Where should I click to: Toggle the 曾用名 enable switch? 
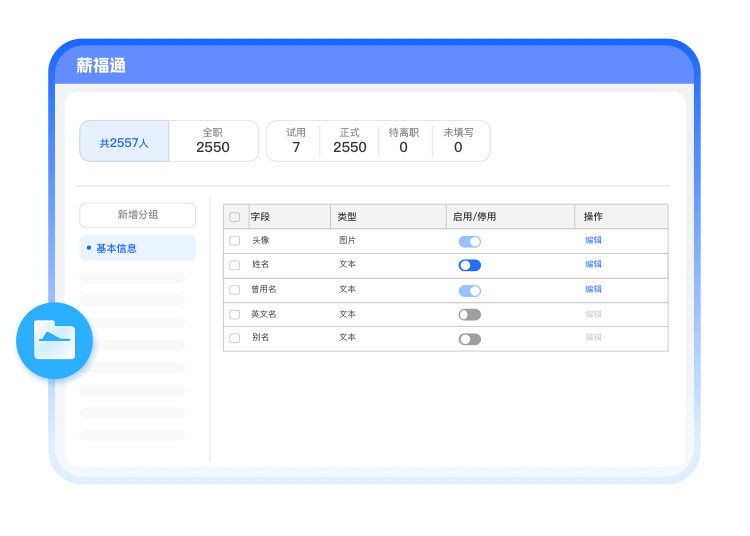(469, 290)
